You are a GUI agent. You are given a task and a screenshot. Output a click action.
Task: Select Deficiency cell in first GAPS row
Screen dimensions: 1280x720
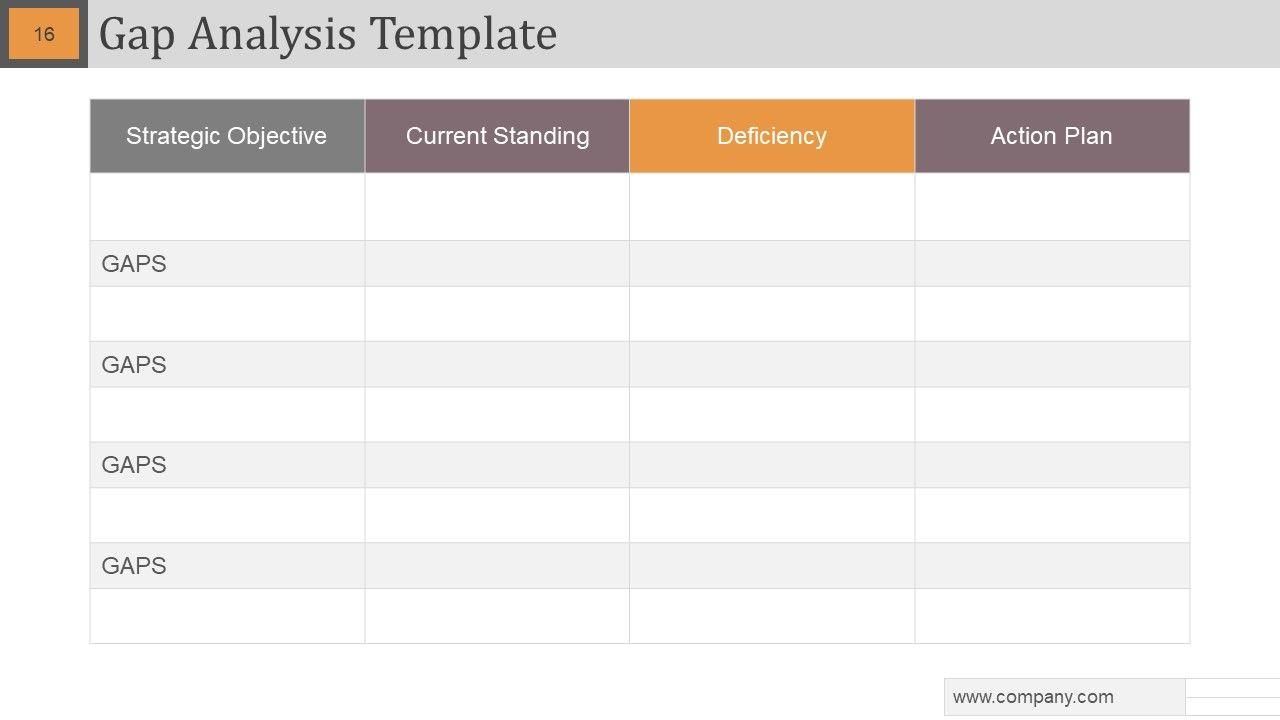click(x=771, y=264)
